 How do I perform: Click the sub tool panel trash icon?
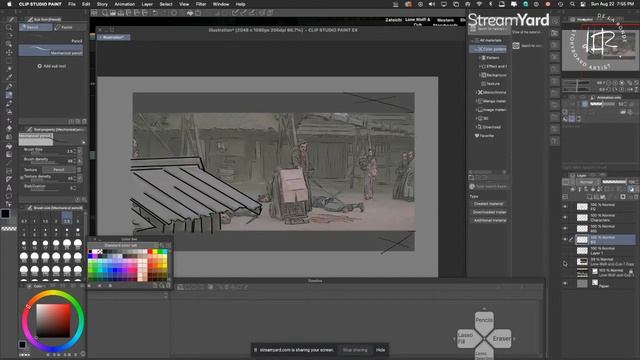[x=84, y=121]
